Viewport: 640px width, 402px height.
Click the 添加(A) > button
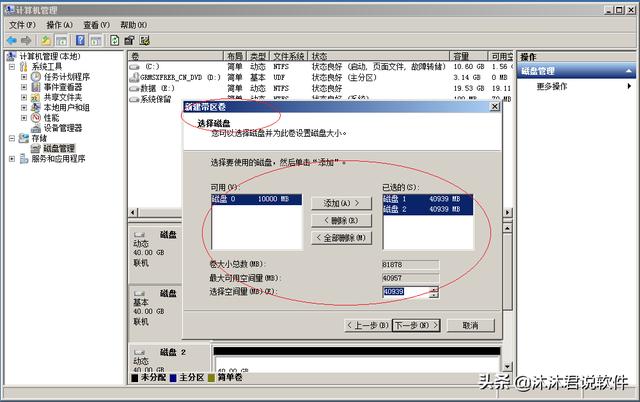[341, 203]
